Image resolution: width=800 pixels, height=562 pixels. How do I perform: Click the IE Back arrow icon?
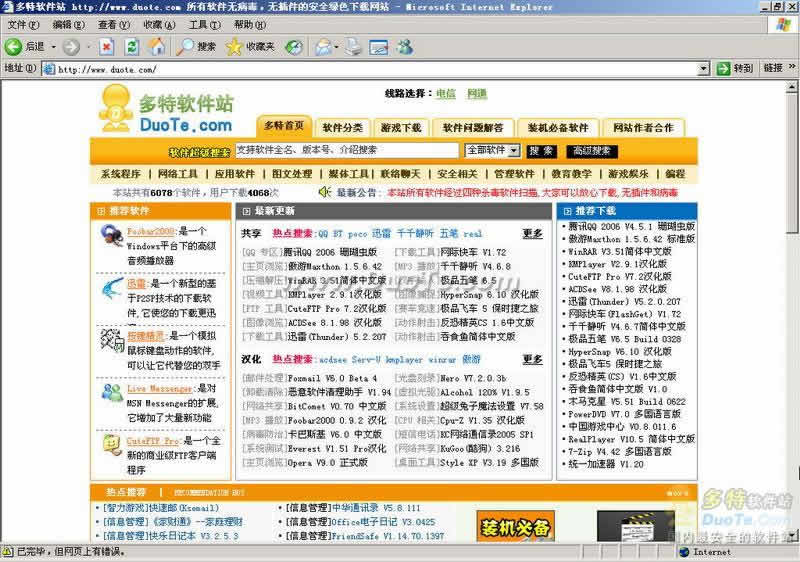coord(14,46)
